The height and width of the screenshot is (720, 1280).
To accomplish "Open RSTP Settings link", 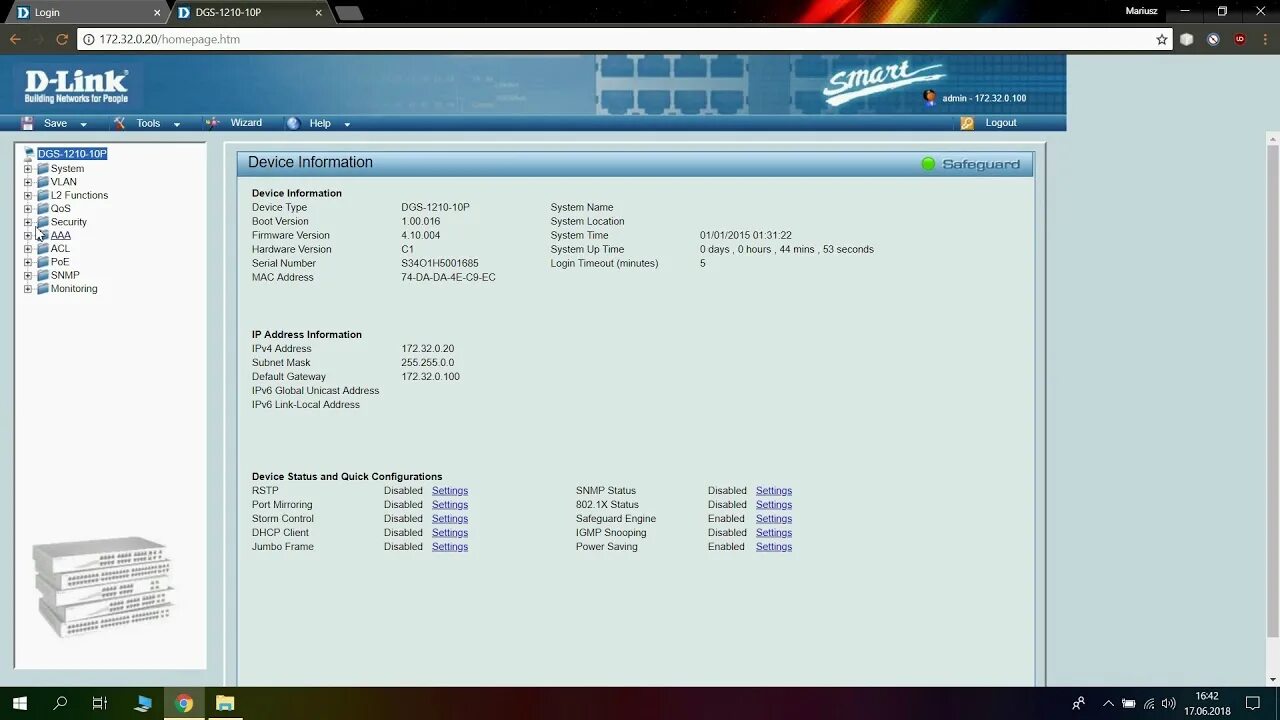I will [450, 491].
